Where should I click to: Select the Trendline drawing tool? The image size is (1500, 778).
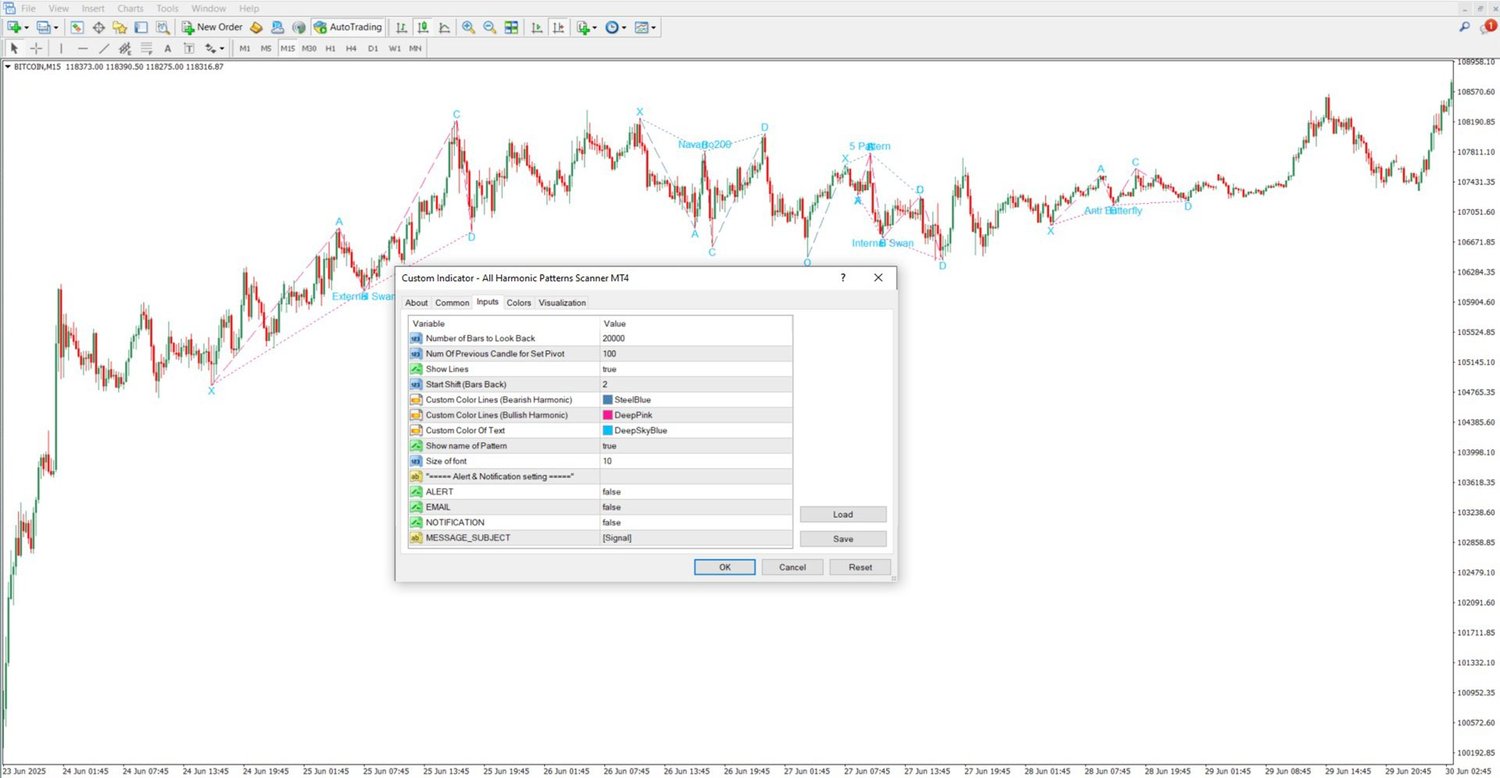104,48
